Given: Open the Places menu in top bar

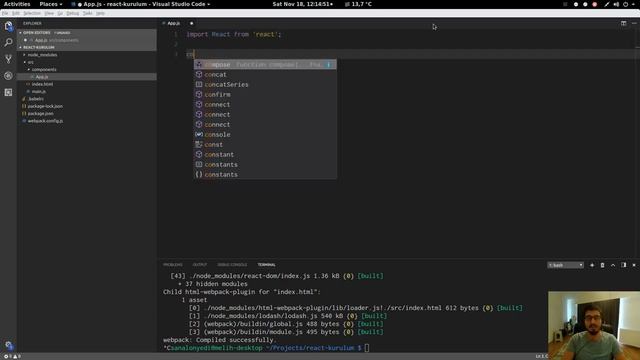Looking at the screenshot, I should coord(51,4).
